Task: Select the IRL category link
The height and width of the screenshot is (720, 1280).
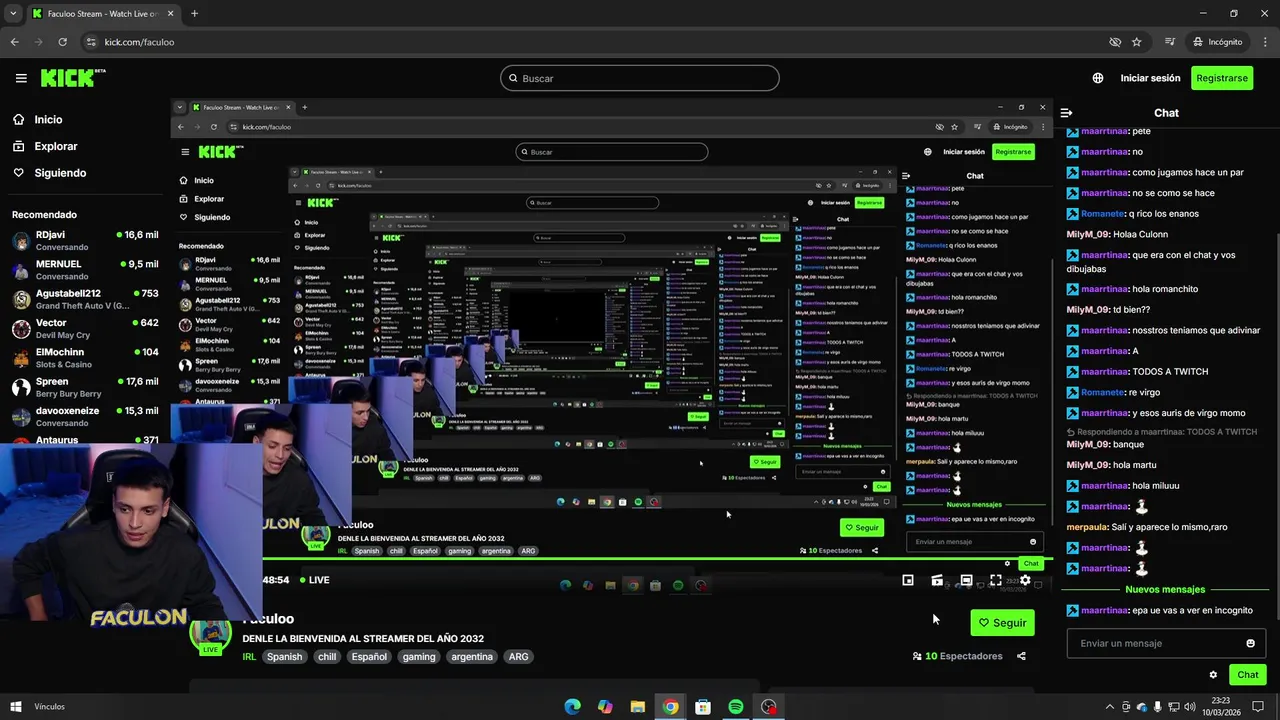Action: coord(249,657)
